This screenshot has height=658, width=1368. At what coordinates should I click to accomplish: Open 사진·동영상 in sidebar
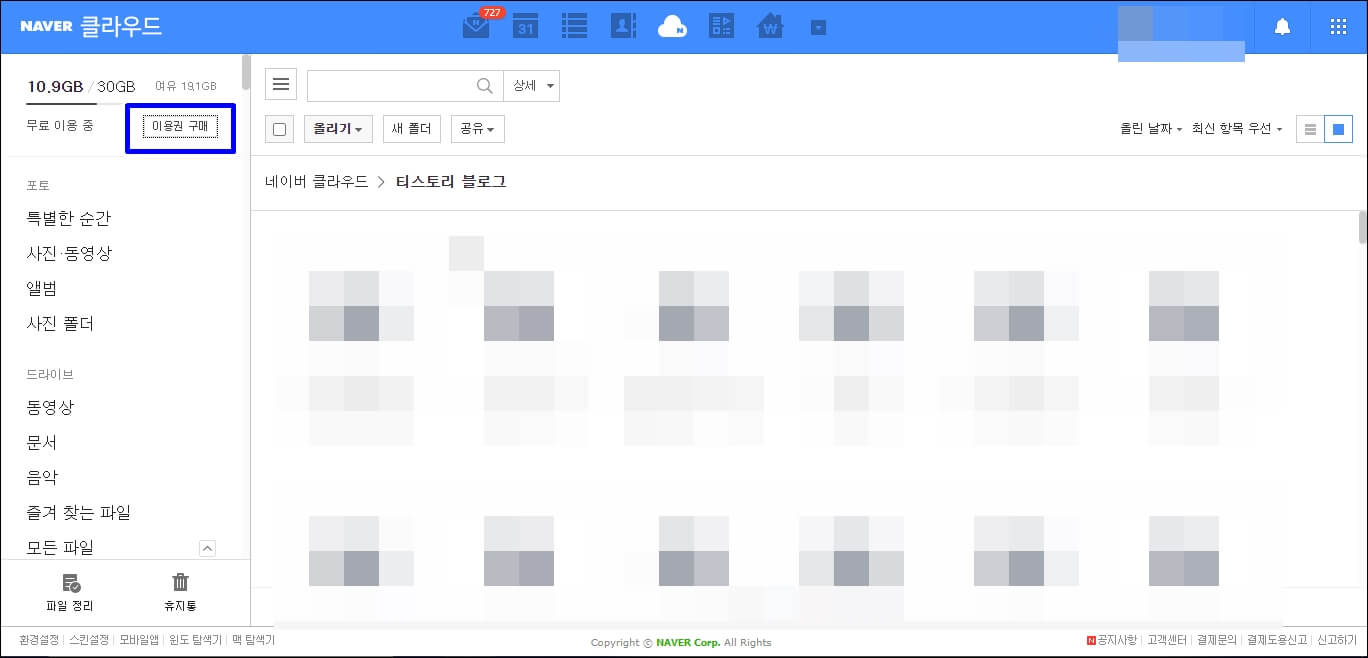click(69, 254)
